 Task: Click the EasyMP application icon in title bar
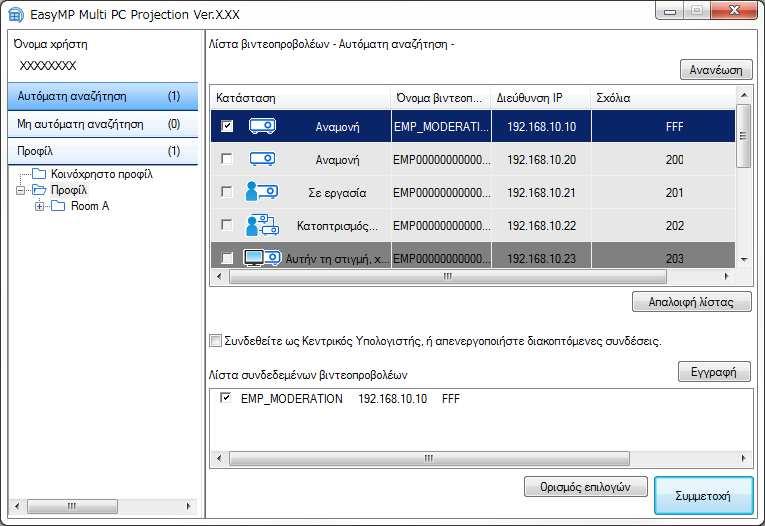click(x=16, y=15)
